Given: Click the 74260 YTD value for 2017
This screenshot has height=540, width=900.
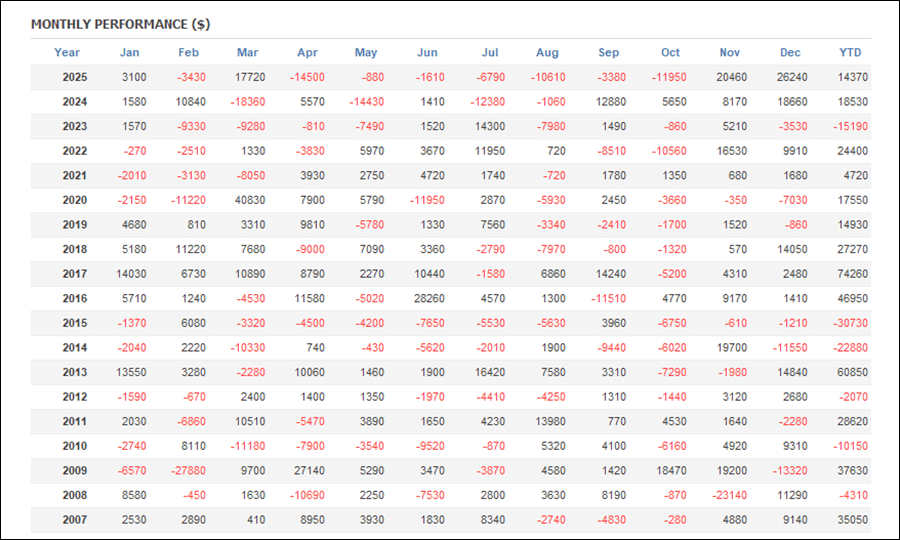Looking at the screenshot, I should tap(853, 273).
